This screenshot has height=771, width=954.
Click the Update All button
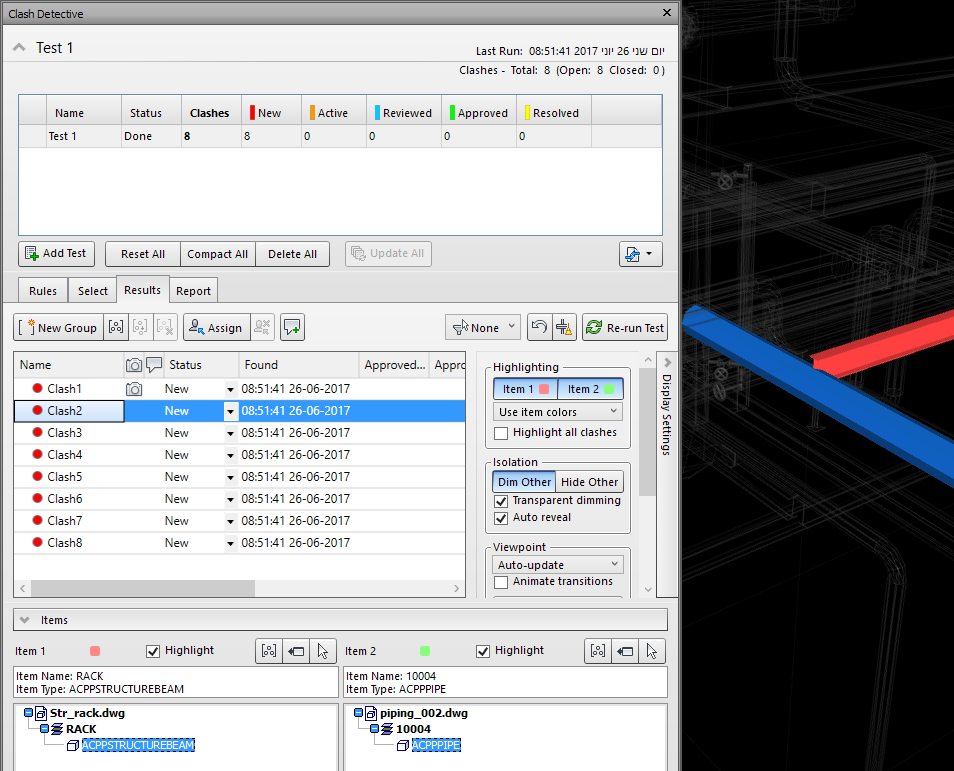tap(388, 254)
